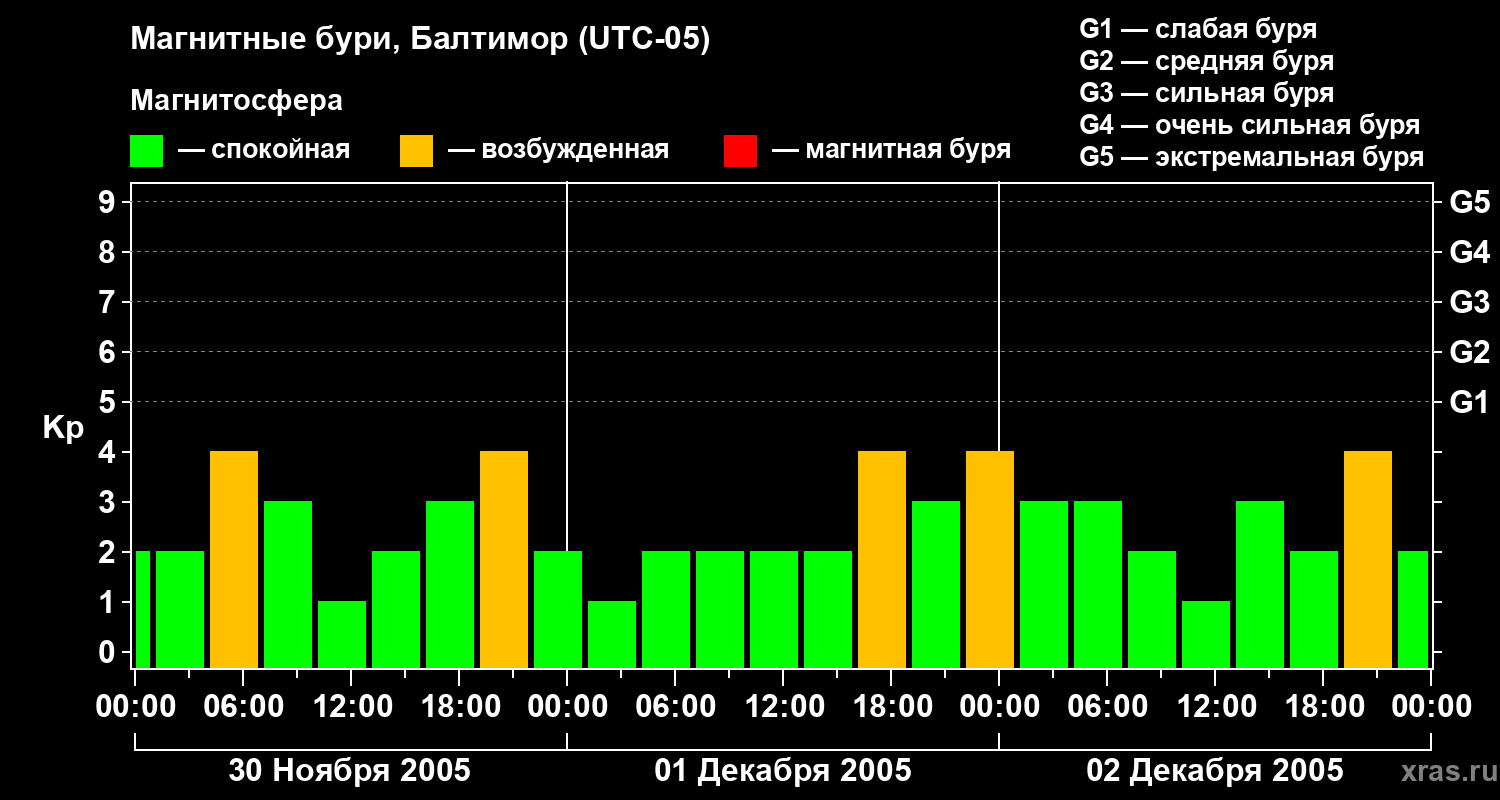The image size is (1500, 800).
Task: Open the xras.ru watermark link
Action: pos(1443,771)
